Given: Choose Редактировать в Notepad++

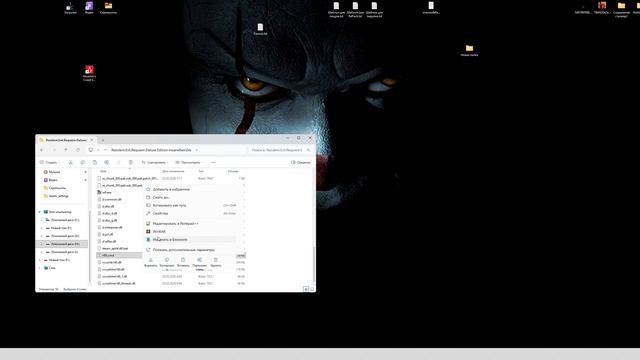Looking at the screenshot, I should coord(190,224).
